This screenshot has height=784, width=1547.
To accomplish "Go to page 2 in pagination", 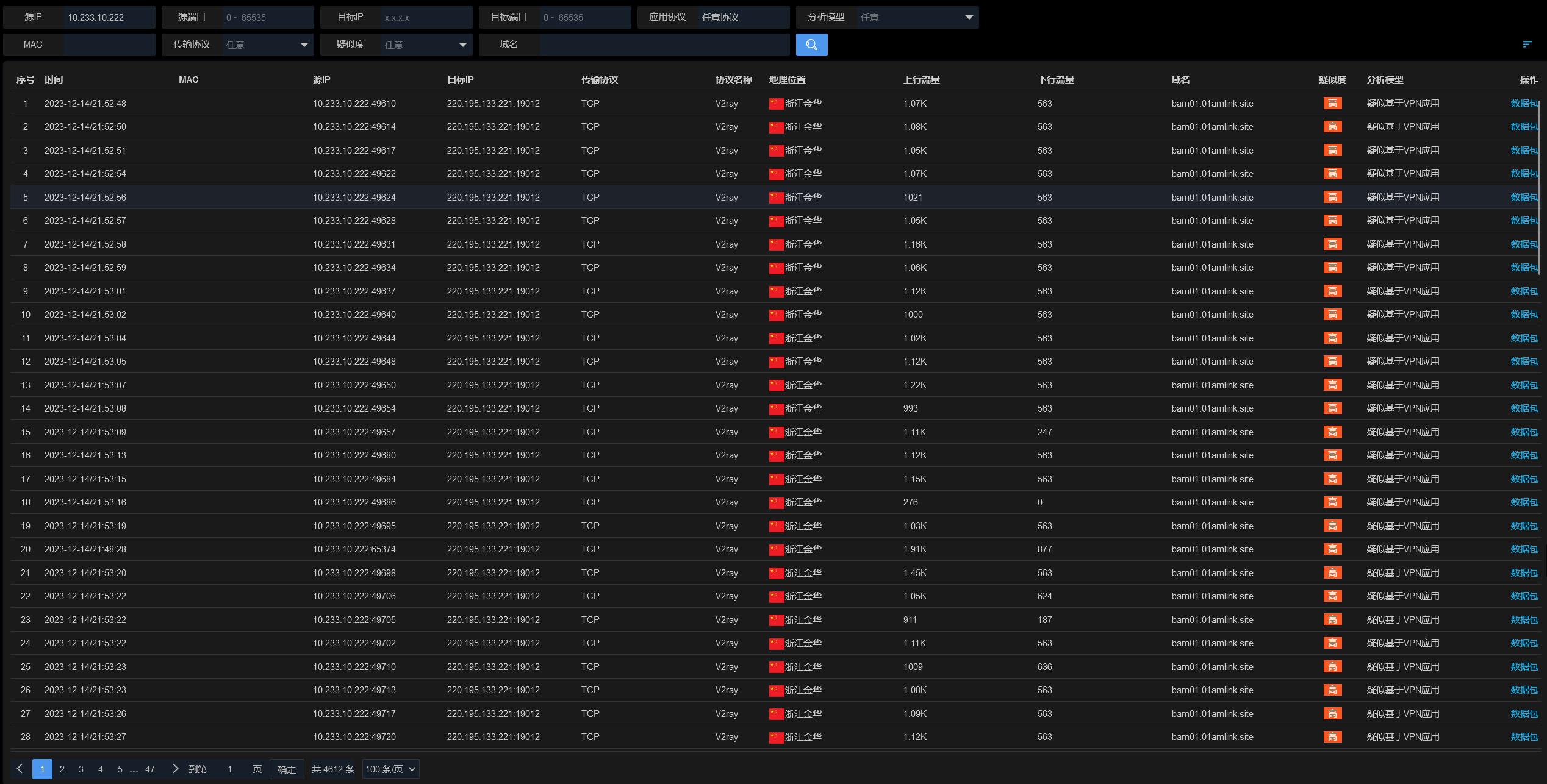I will 62,769.
